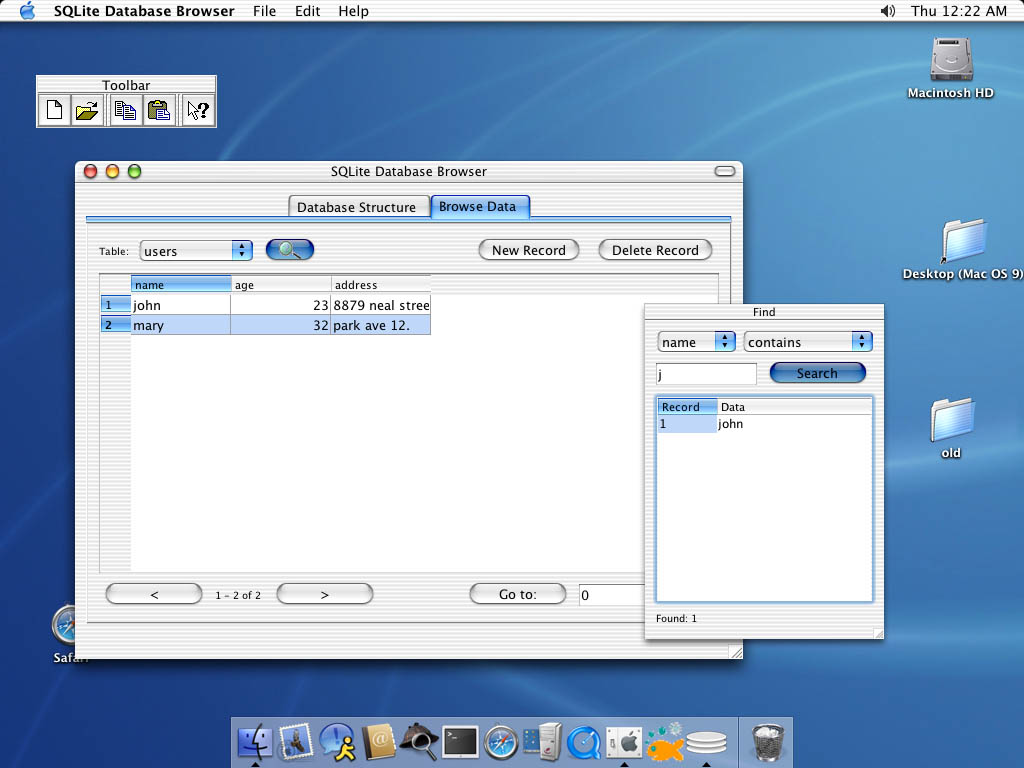
Task: Open the SQLite Database Browser app menu
Action: [144, 11]
